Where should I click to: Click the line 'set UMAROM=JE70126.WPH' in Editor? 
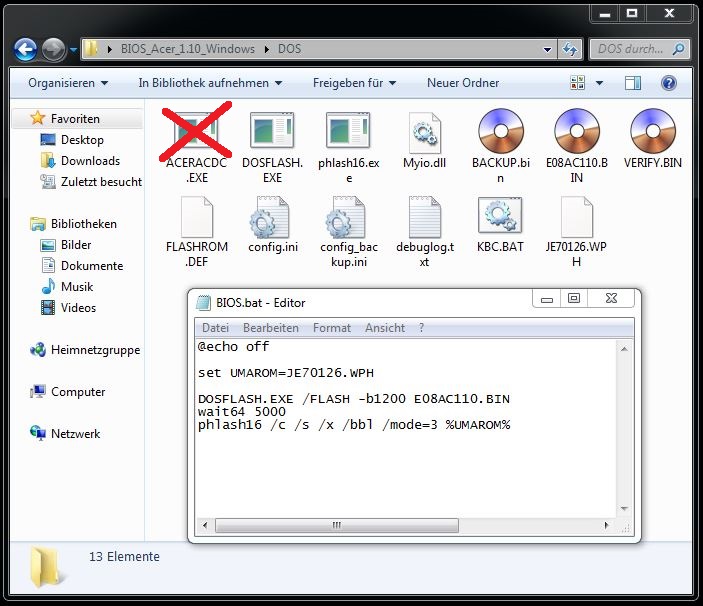pos(286,373)
